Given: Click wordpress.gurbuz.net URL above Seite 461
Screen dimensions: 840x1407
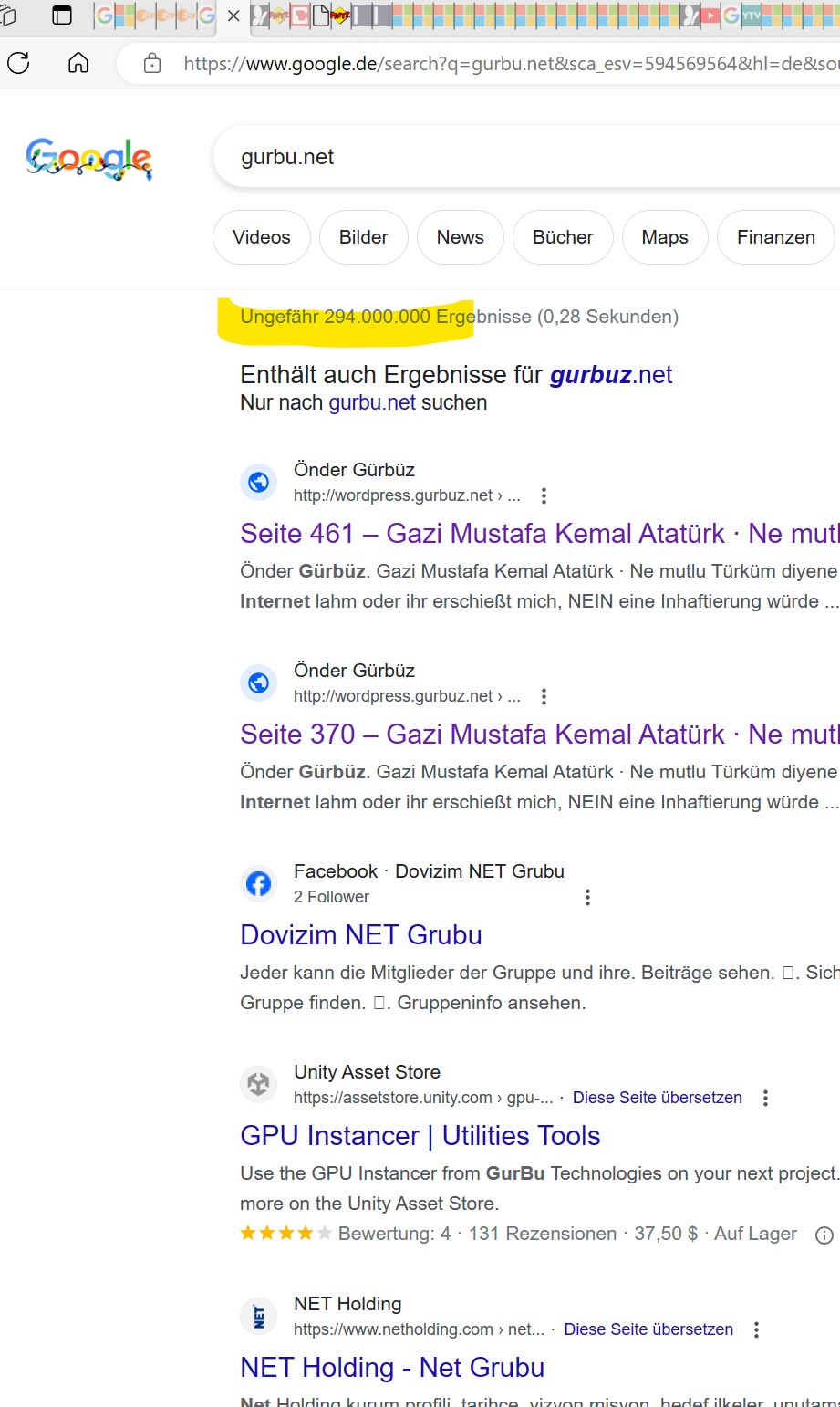Looking at the screenshot, I should (x=407, y=495).
